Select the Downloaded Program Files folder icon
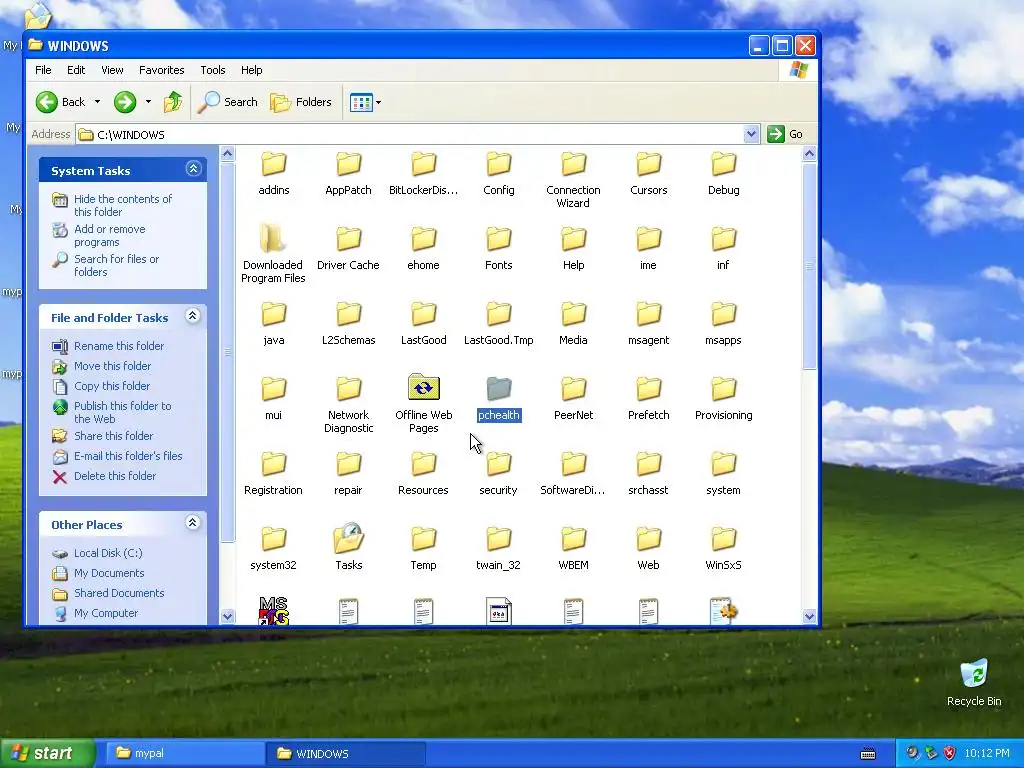Viewport: 1024px width, 768px height. click(274, 239)
